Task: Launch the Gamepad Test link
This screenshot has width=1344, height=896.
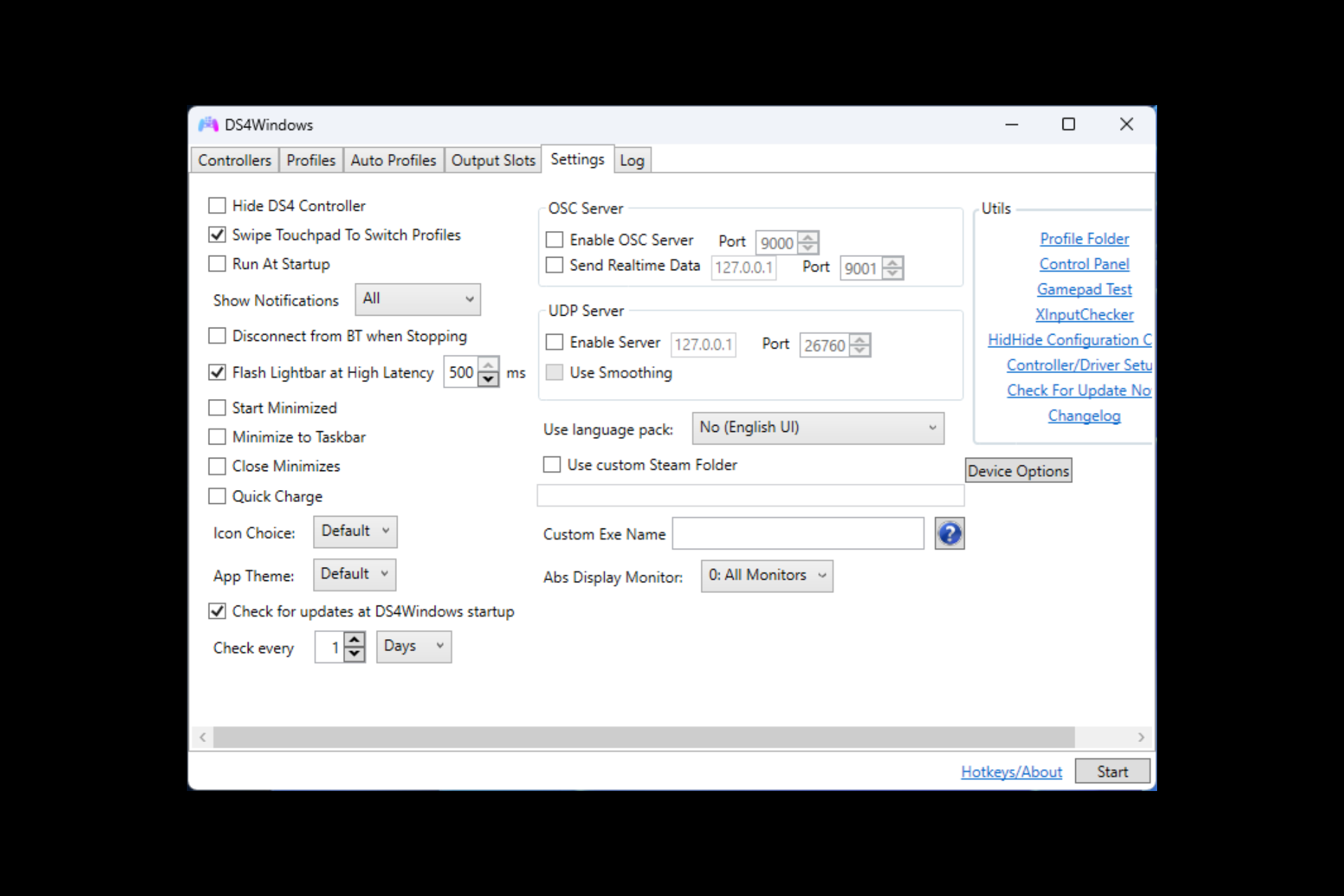Action: pos(1084,289)
